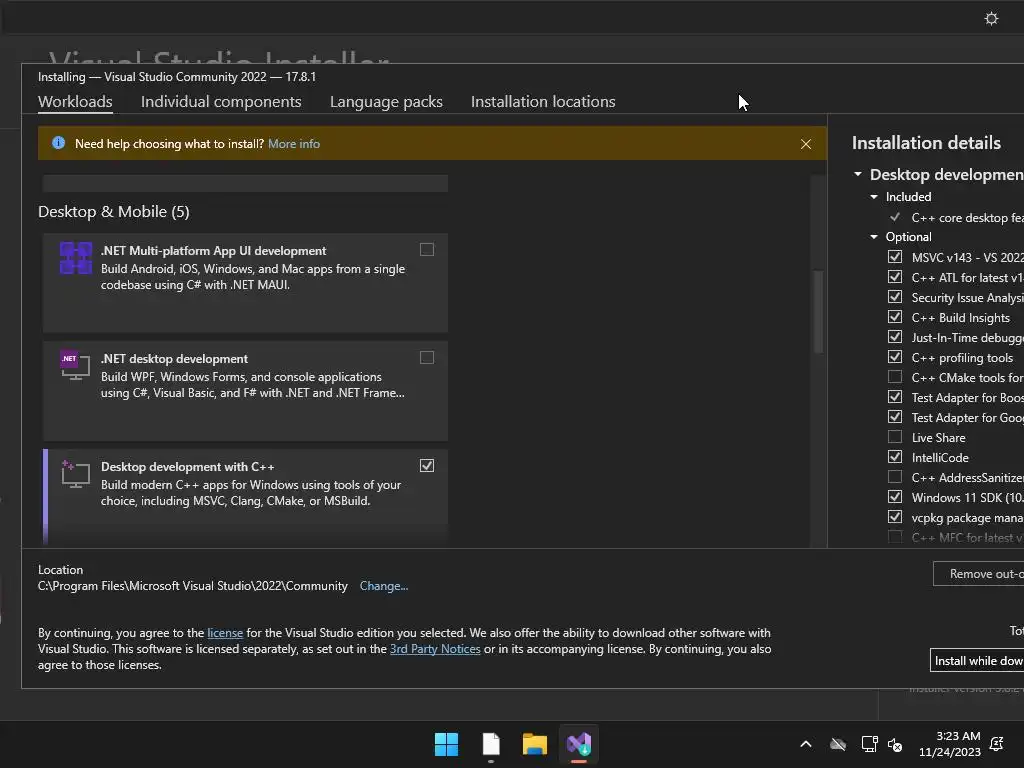This screenshot has width=1024, height=768.
Task: Select the .NET desktop development workload title
Action: 174,359
